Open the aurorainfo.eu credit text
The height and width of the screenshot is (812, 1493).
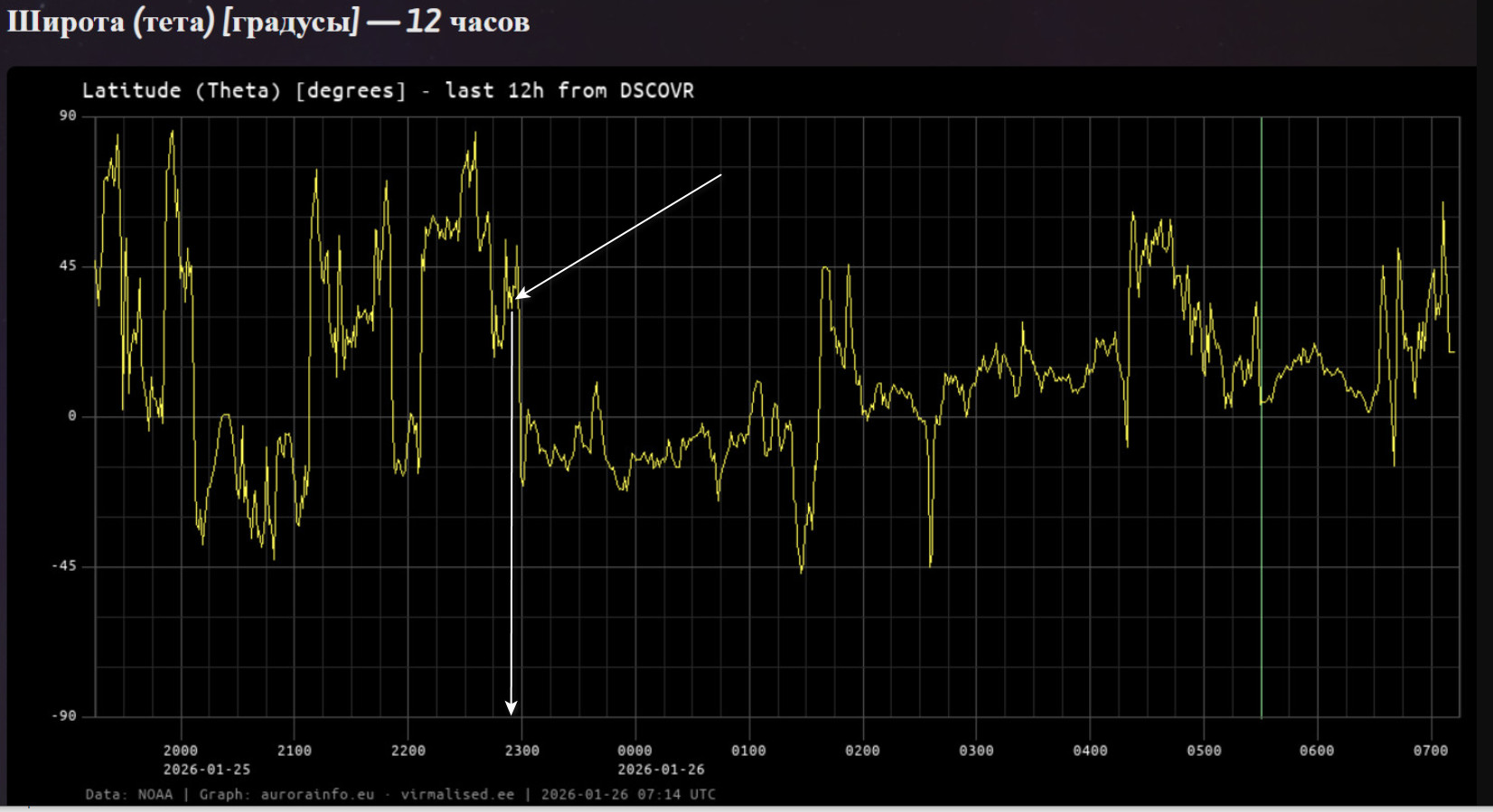click(x=317, y=795)
